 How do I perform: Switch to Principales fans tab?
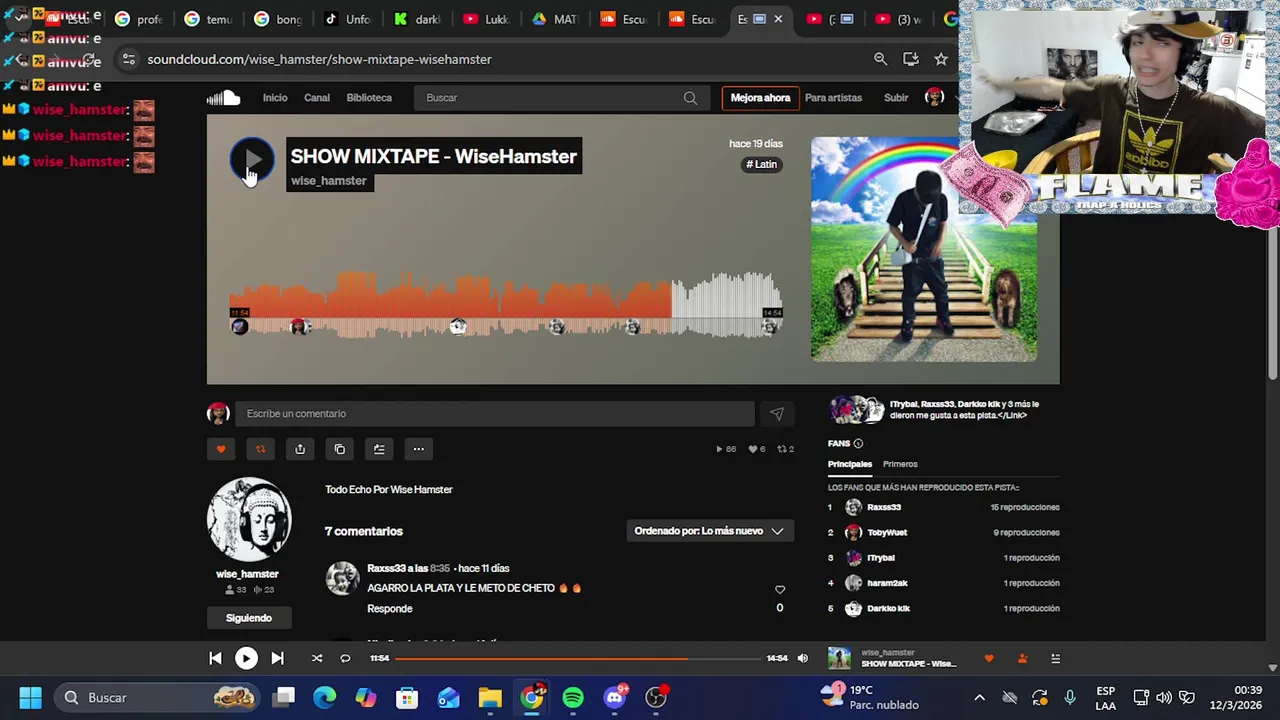(x=850, y=464)
